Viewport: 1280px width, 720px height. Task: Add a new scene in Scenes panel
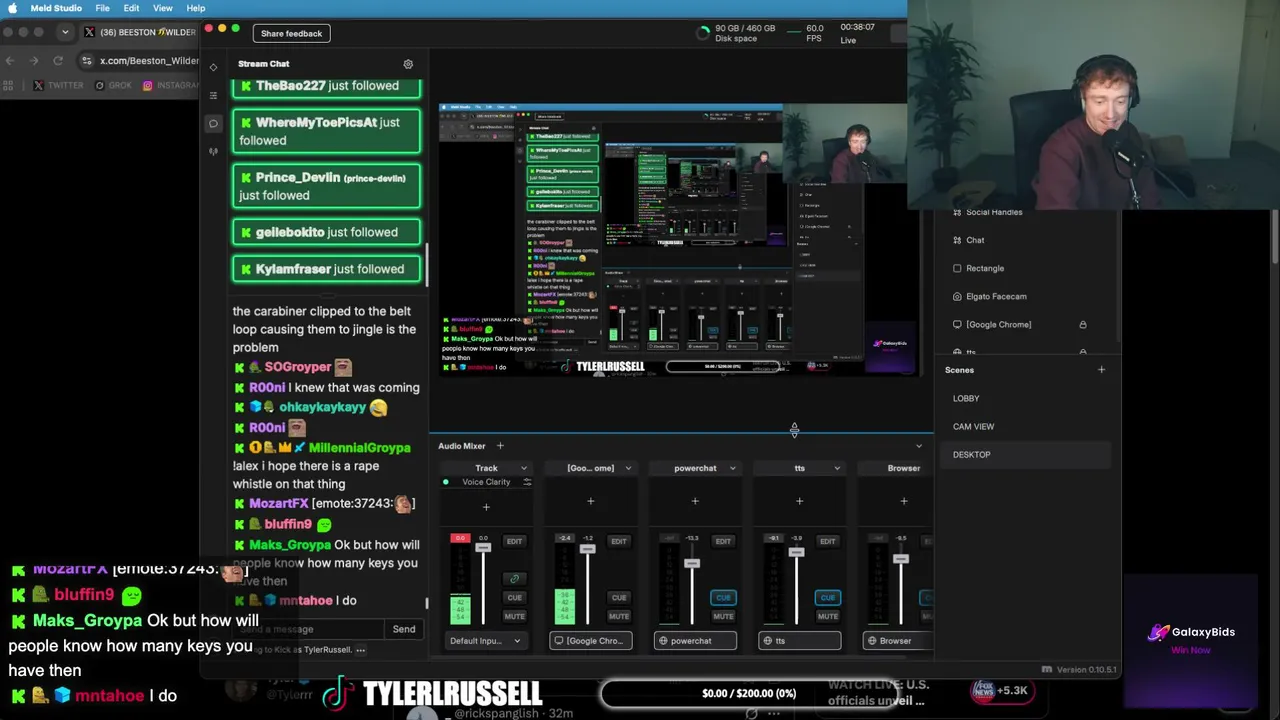(x=1101, y=370)
